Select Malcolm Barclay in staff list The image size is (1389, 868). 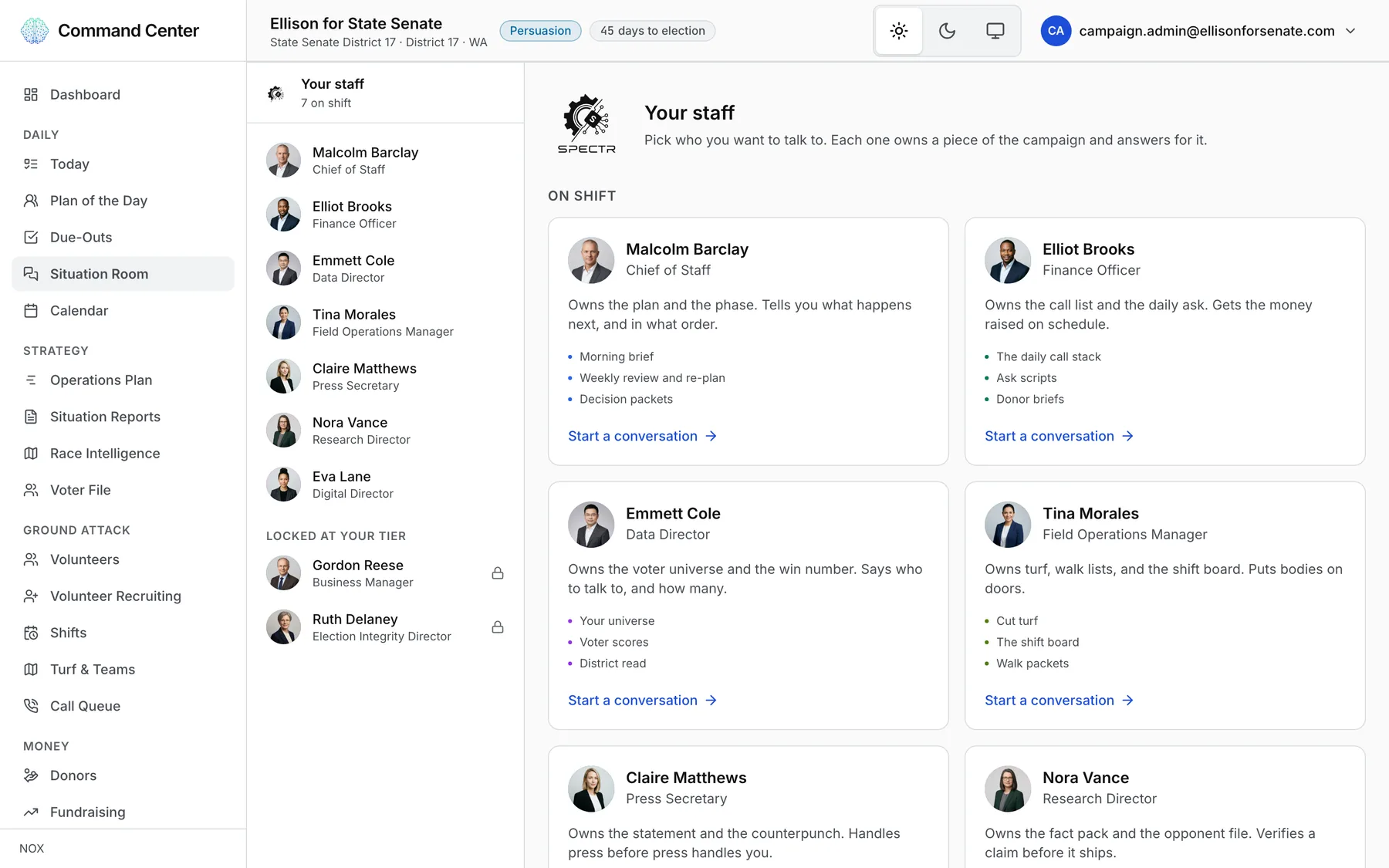pos(385,160)
